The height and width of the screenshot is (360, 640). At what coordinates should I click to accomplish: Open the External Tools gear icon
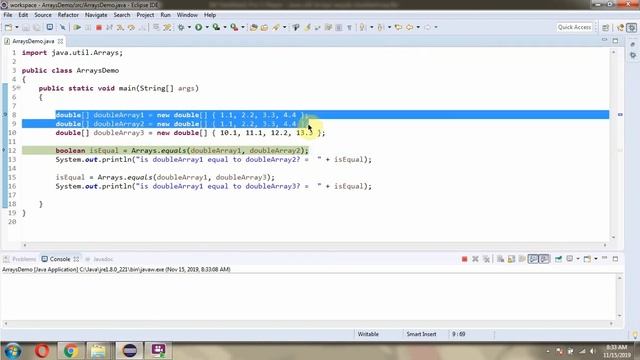click(x=181, y=27)
